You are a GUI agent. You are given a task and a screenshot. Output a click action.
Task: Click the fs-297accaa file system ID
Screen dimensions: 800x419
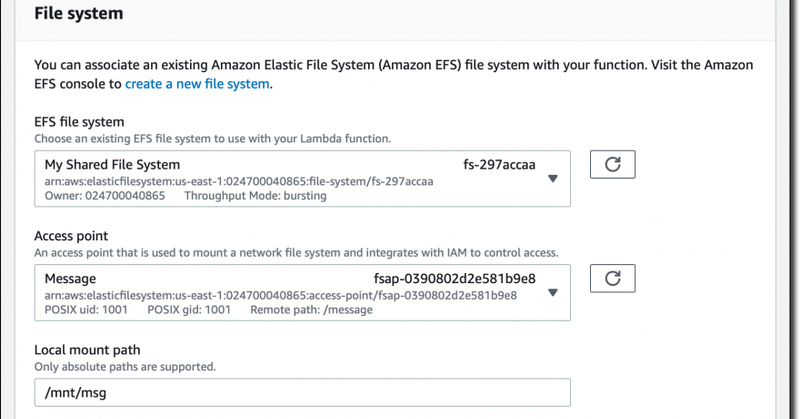pyautogui.click(x=499, y=164)
